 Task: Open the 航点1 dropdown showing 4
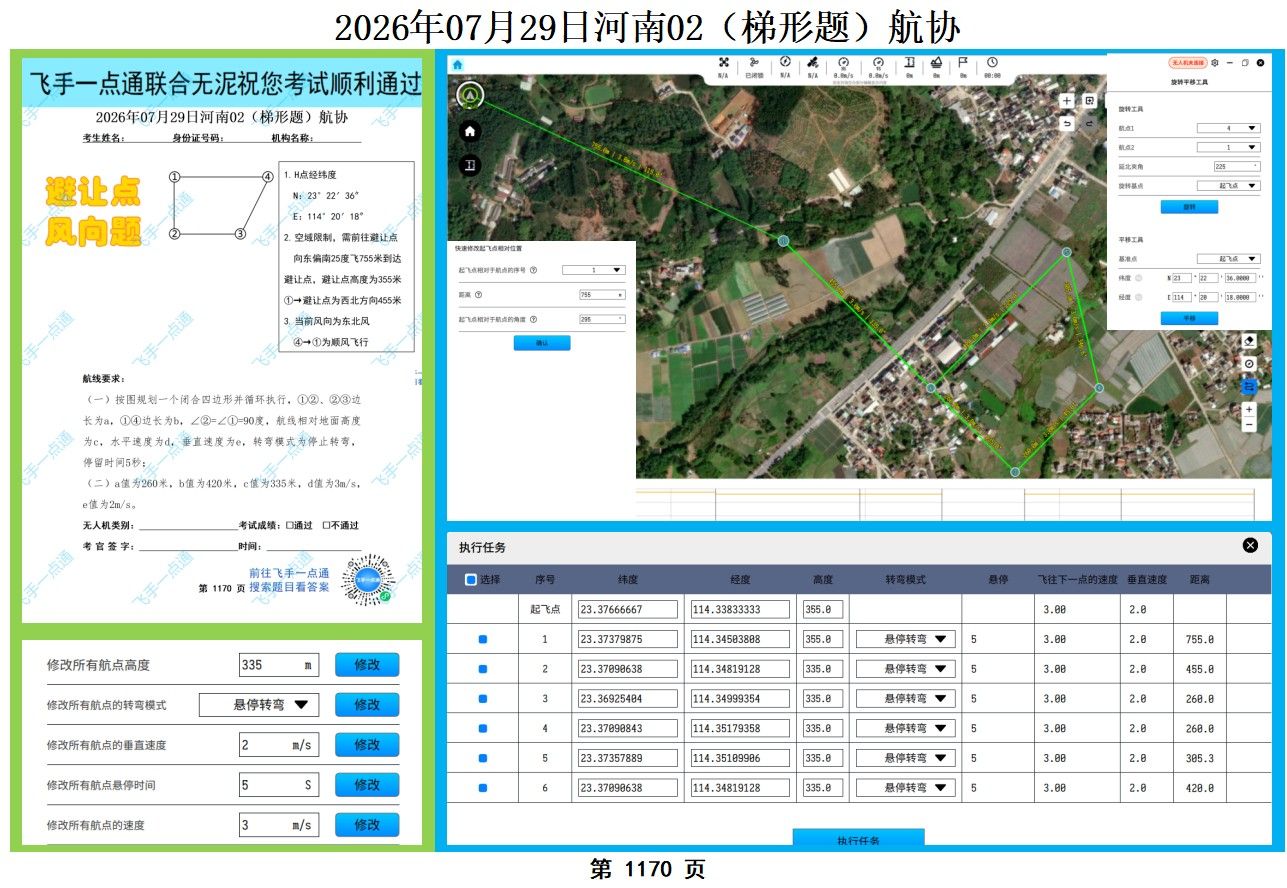pos(1228,128)
